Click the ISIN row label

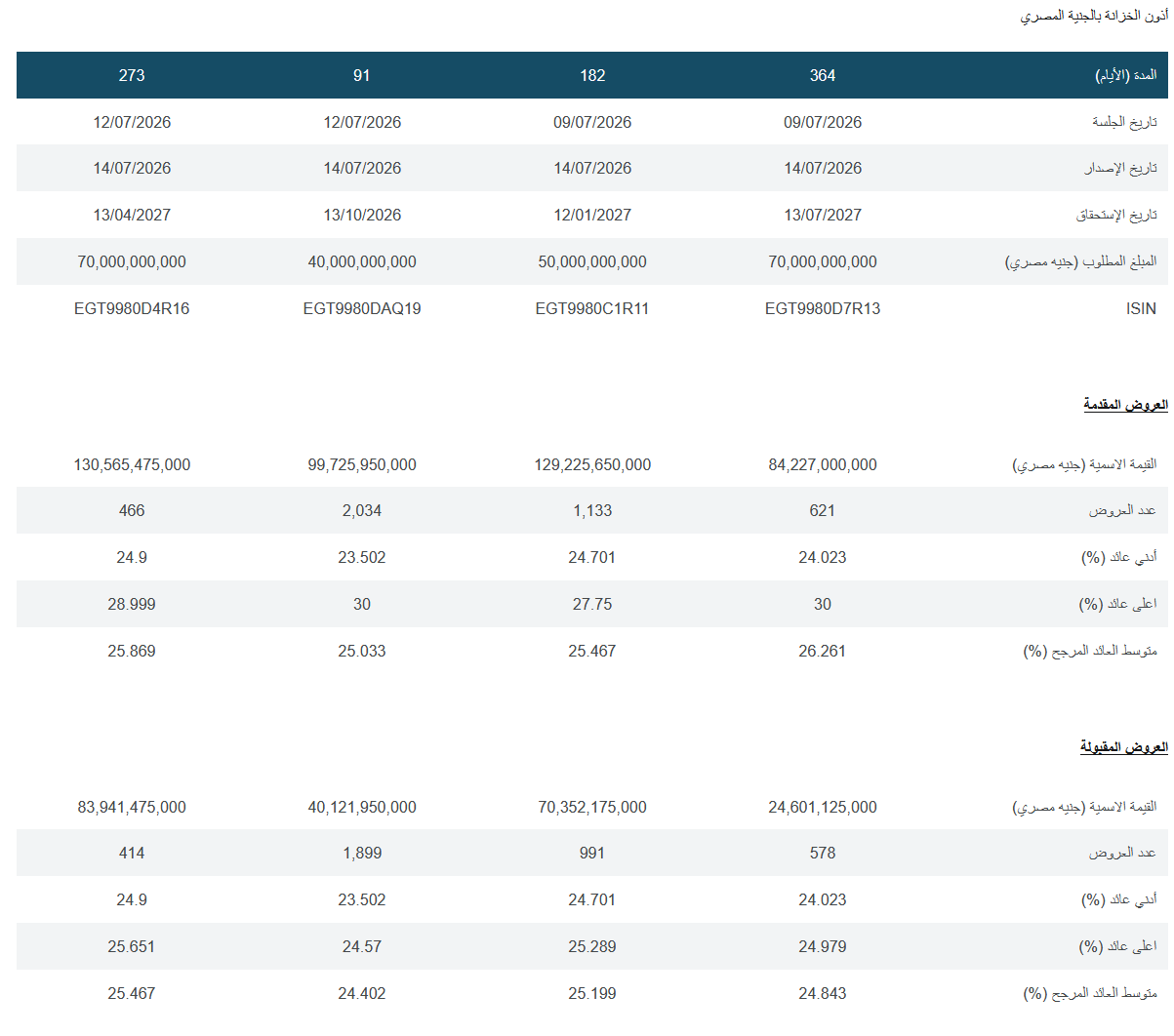(1141, 308)
